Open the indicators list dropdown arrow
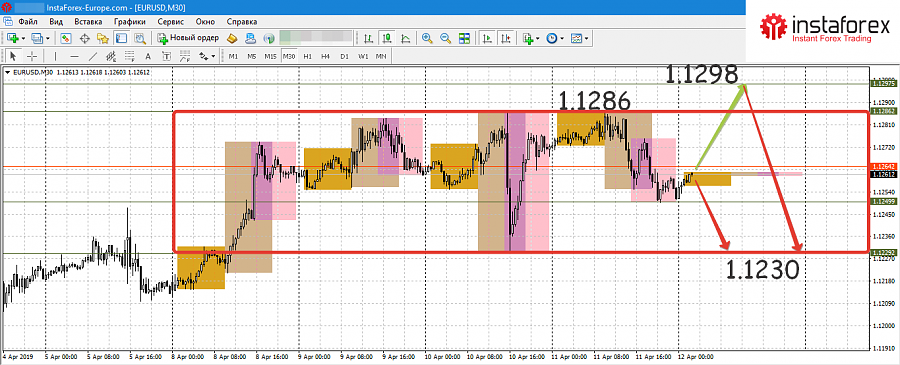This screenshot has width=900, height=365. 538,38
